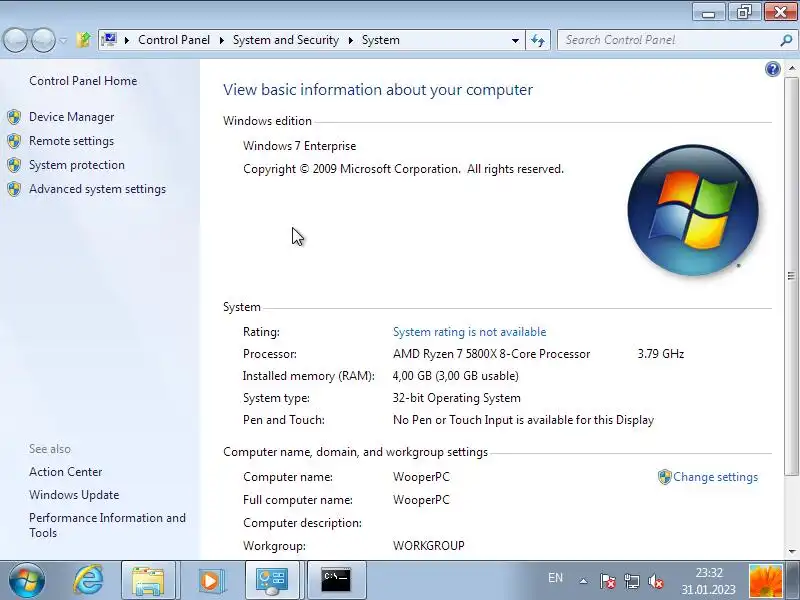Click the Computer name WooperPC value

(x=421, y=477)
